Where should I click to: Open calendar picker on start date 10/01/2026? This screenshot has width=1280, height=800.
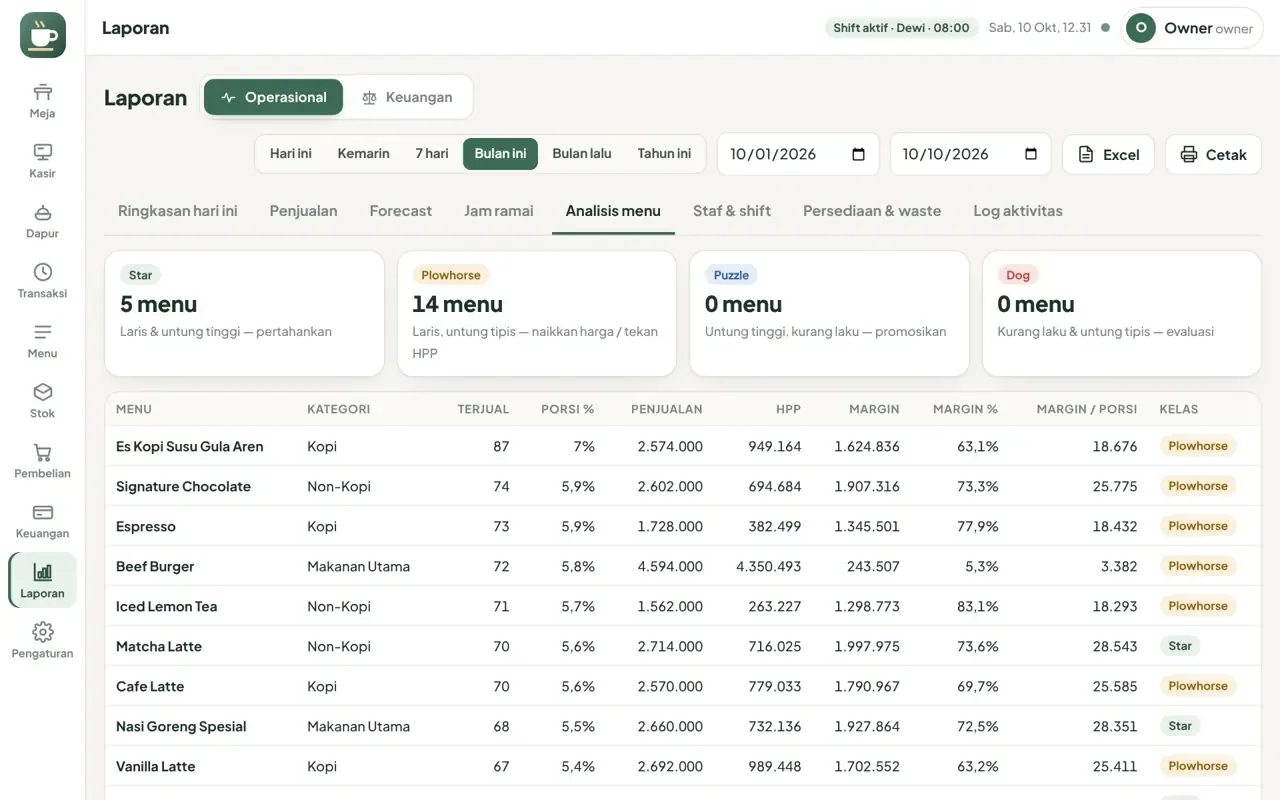click(858, 154)
